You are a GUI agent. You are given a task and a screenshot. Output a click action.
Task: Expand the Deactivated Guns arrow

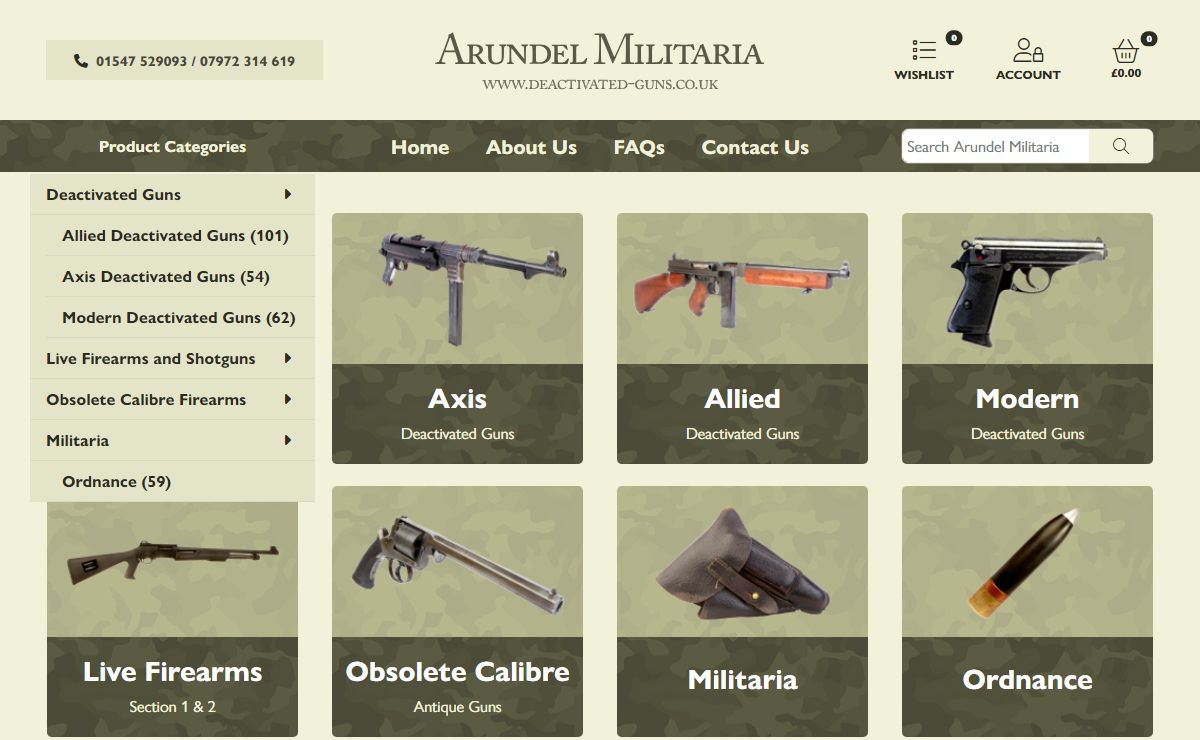click(288, 194)
